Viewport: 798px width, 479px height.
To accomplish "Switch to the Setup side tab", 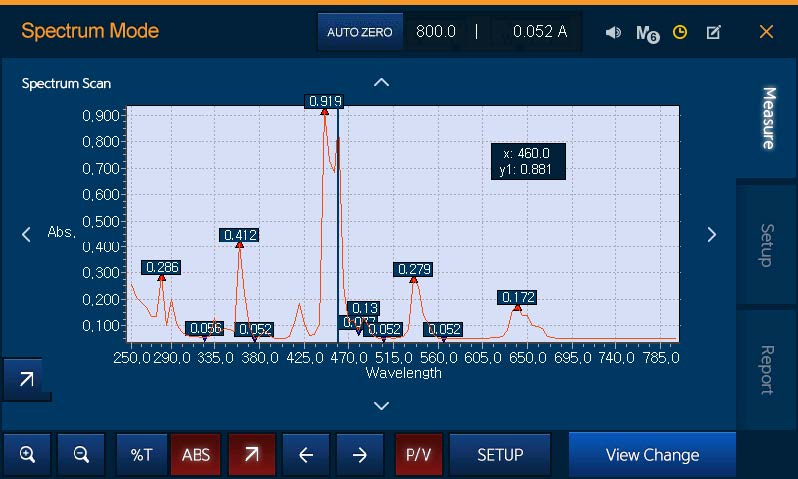I will (x=767, y=245).
